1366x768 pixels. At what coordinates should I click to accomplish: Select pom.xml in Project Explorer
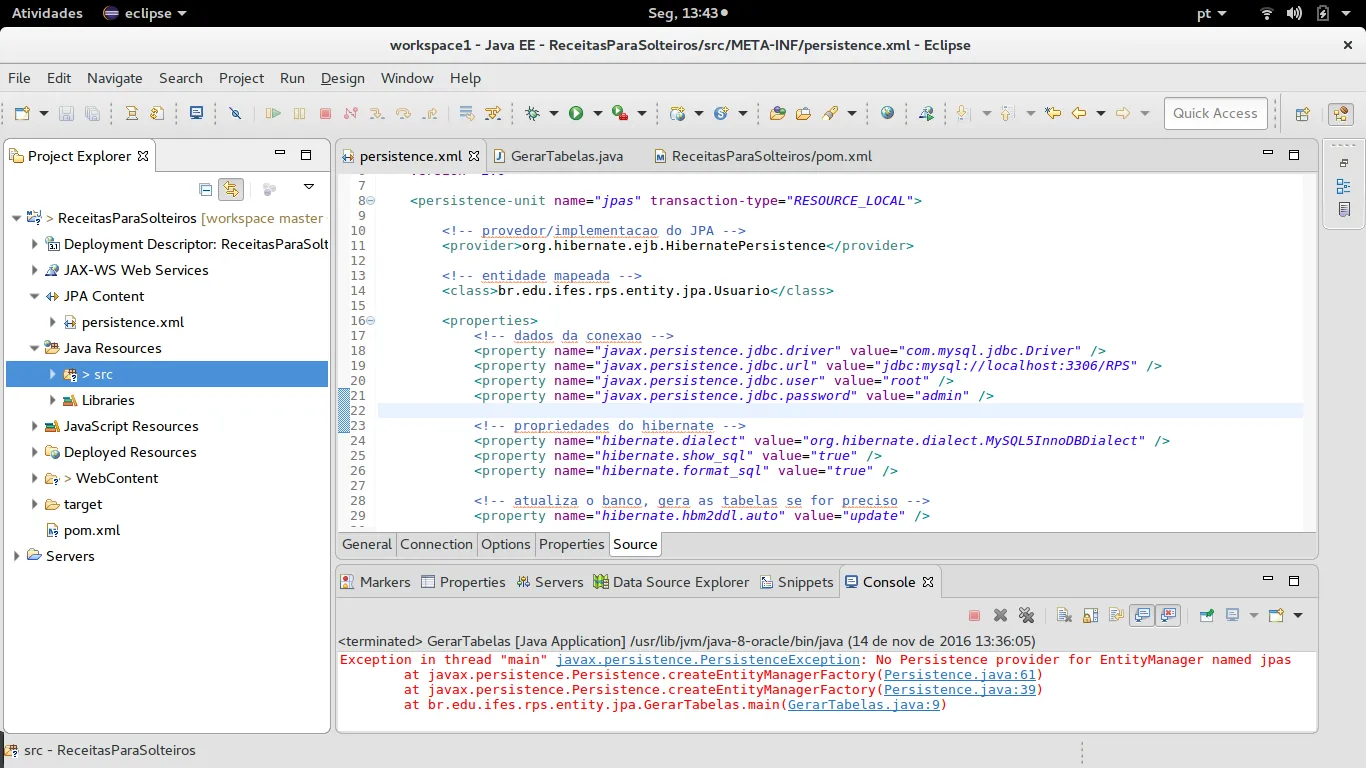coord(91,530)
